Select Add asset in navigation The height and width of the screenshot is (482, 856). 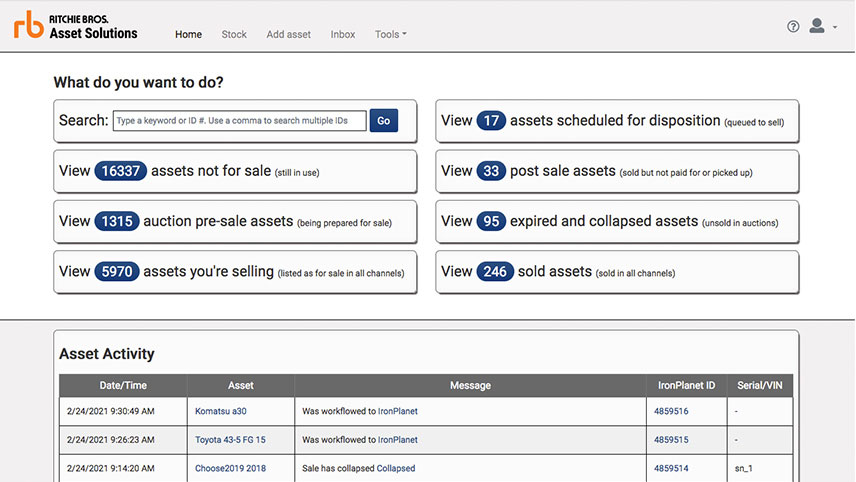[x=288, y=34]
